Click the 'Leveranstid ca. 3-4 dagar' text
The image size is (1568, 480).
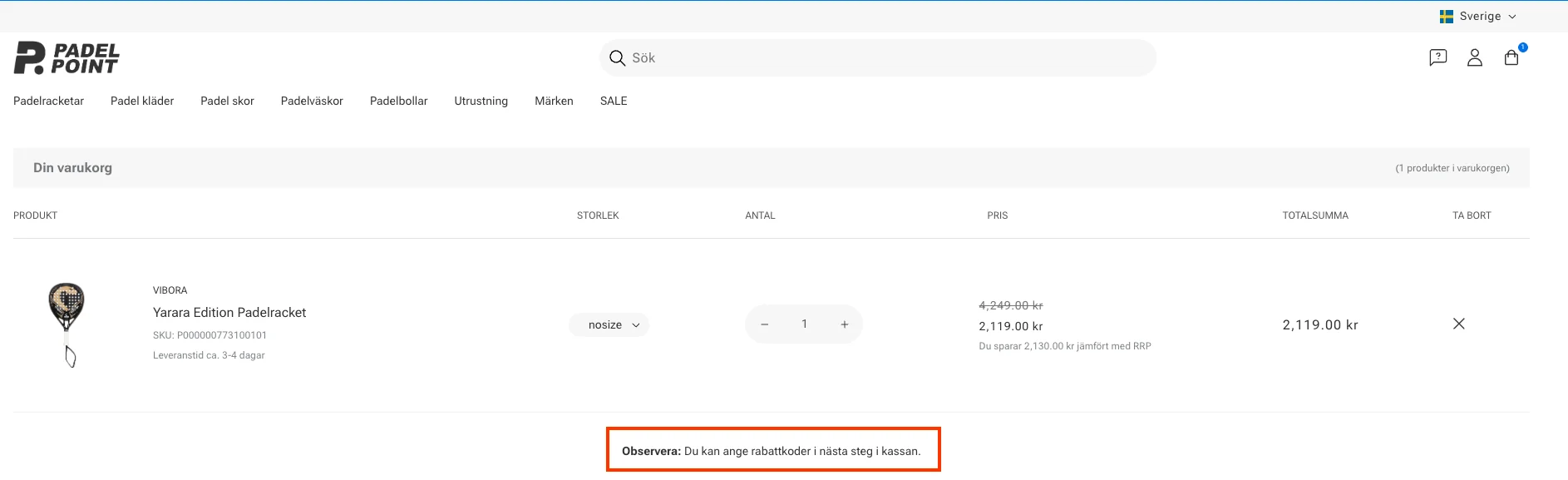click(209, 355)
